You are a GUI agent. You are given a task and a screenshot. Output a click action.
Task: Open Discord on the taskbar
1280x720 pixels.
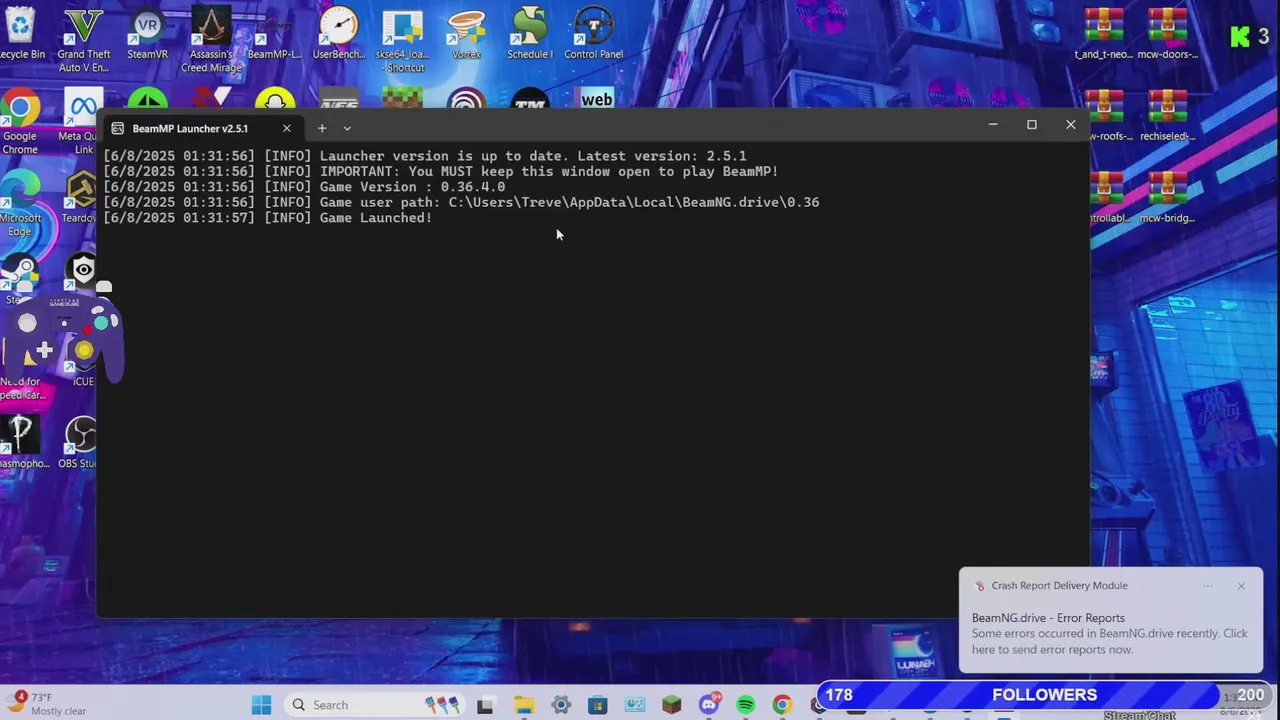[709, 705]
